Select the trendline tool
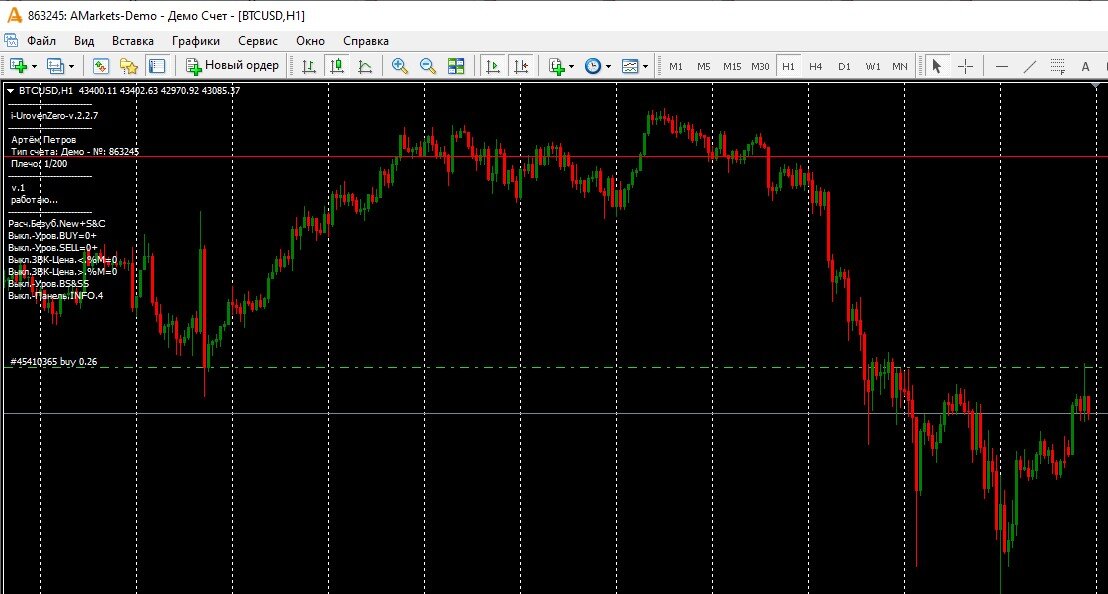The width and height of the screenshot is (1108, 594). pyautogui.click(x=1030, y=66)
